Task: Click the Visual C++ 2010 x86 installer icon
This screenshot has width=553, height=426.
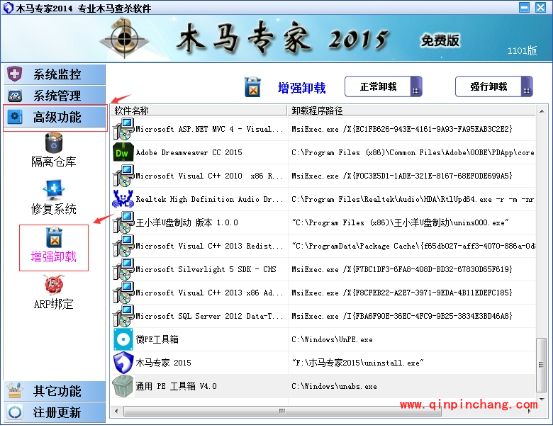Action: click(x=123, y=176)
